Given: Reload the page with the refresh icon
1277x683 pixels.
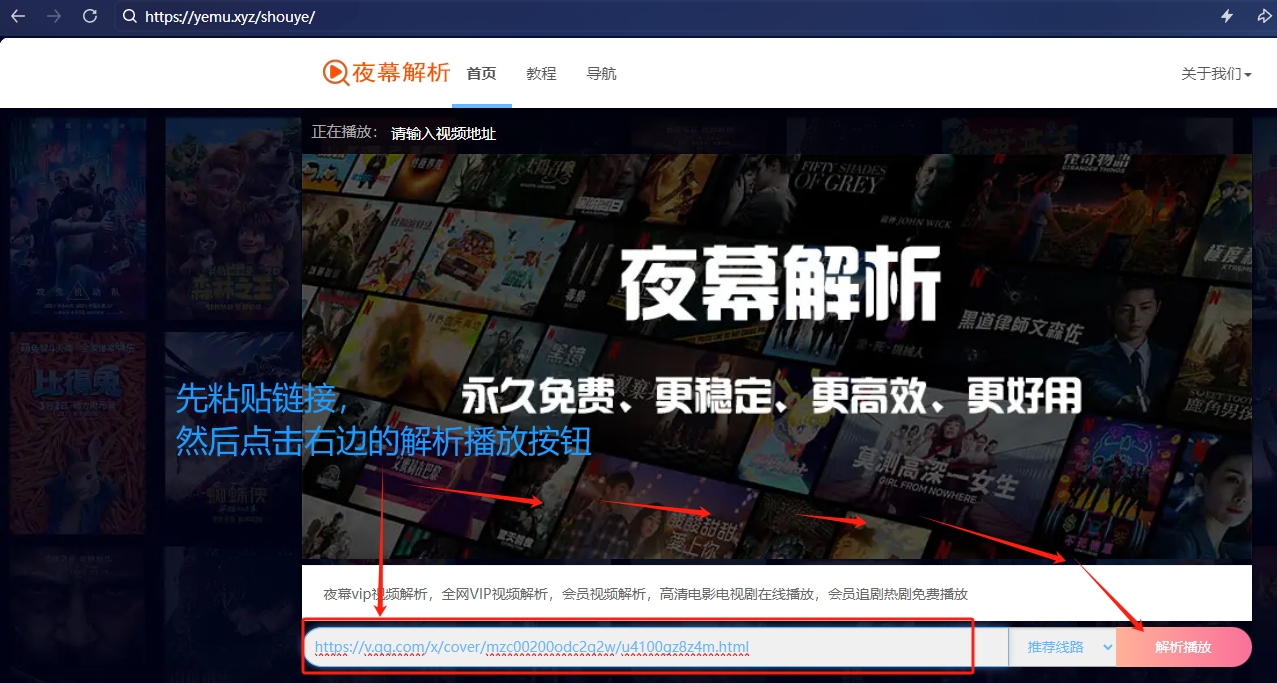Looking at the screenshot, I should point(90,16).
